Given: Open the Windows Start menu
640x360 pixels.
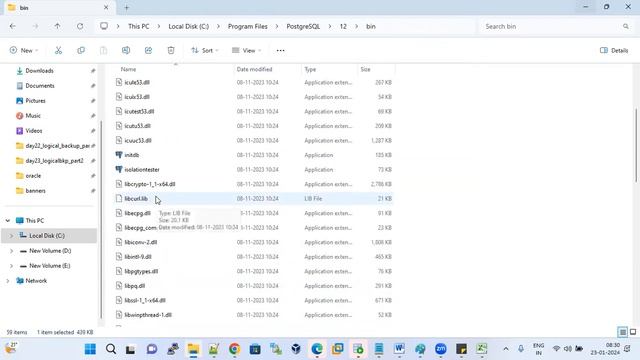Looking at the screenshot, I should click(90, 349).
